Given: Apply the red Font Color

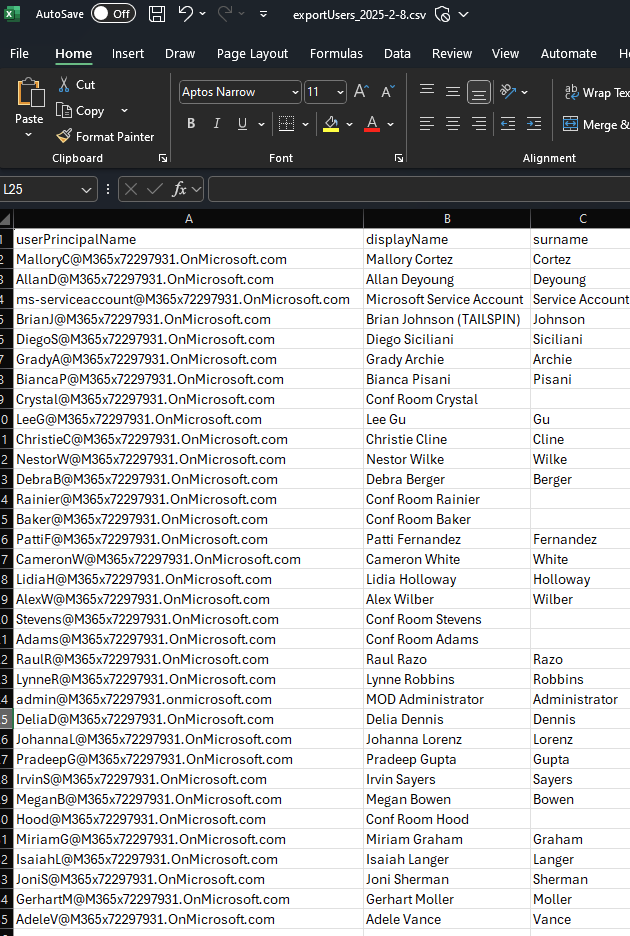Looking at the screenshot, I should coord(372,124).
